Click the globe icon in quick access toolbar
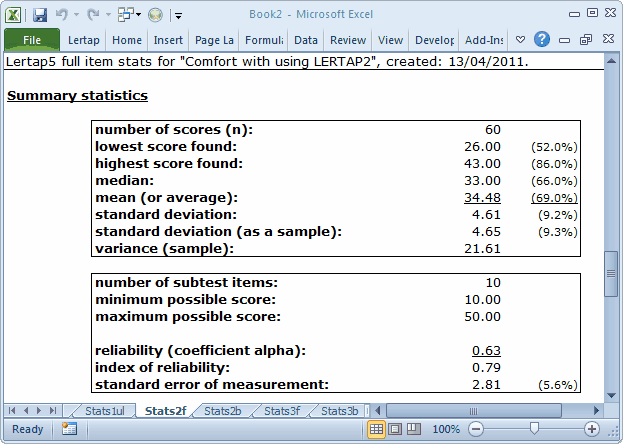The width and height of the screenshot is (623, 444). click(x=155, y=15)
